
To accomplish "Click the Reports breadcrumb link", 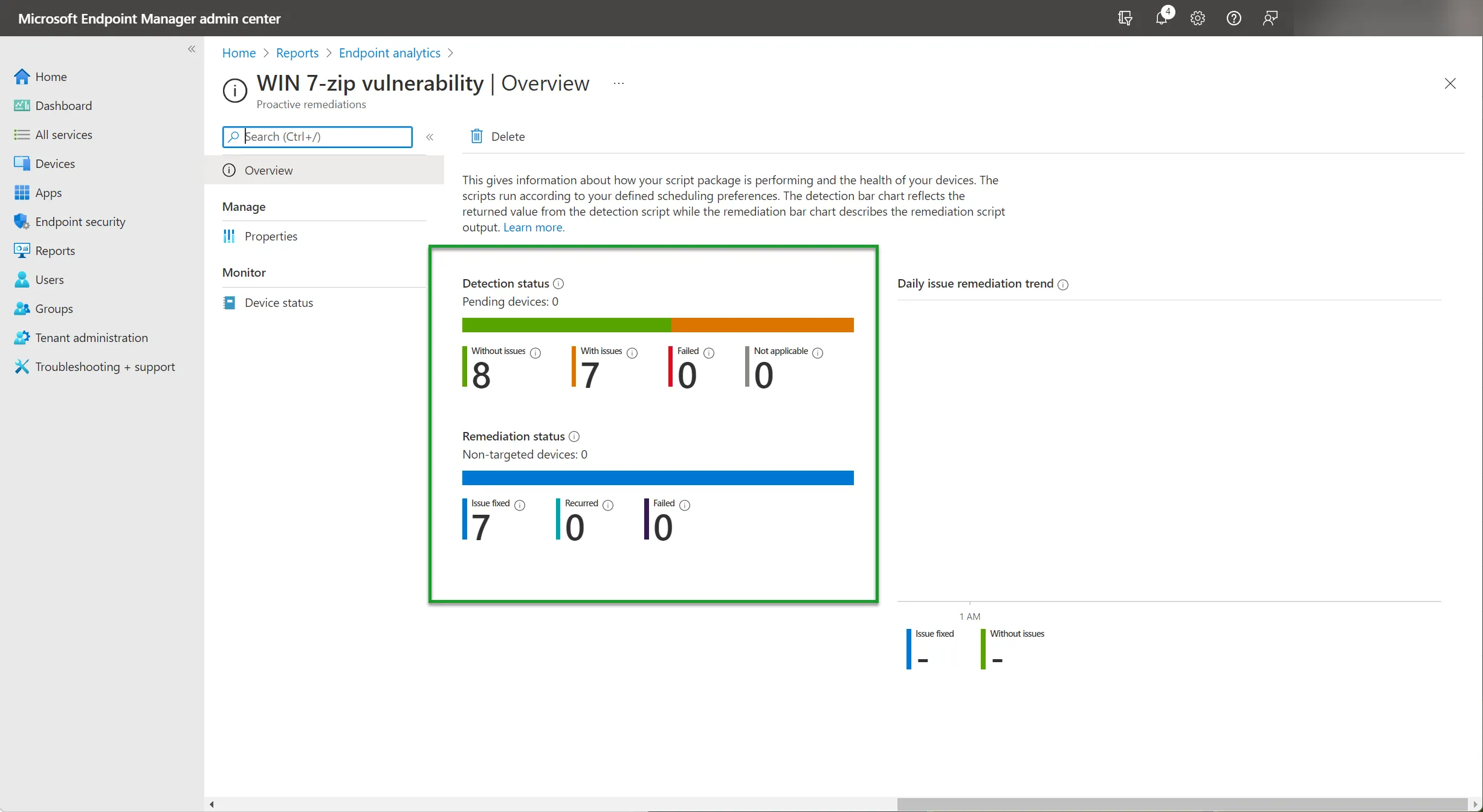I will 297,53.
